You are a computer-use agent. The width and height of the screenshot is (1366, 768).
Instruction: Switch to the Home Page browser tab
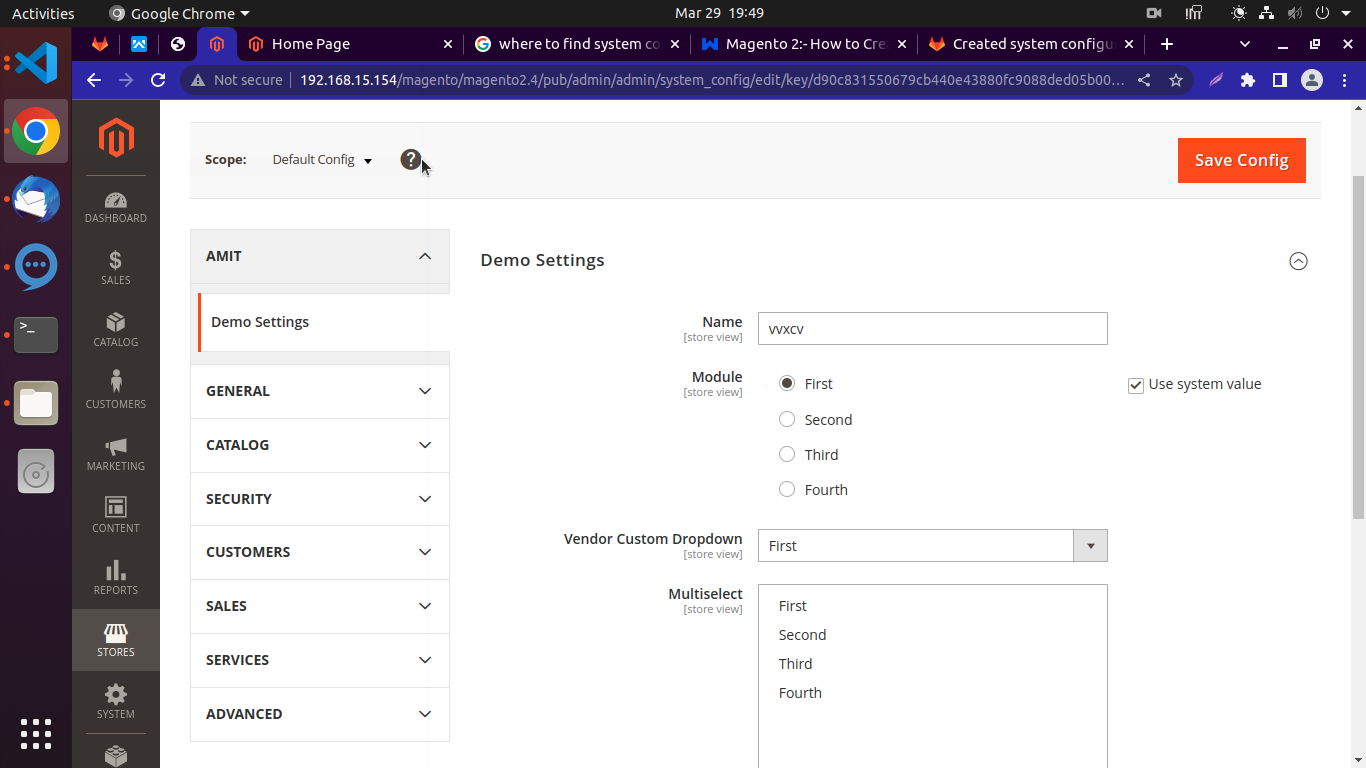[350, 44]
